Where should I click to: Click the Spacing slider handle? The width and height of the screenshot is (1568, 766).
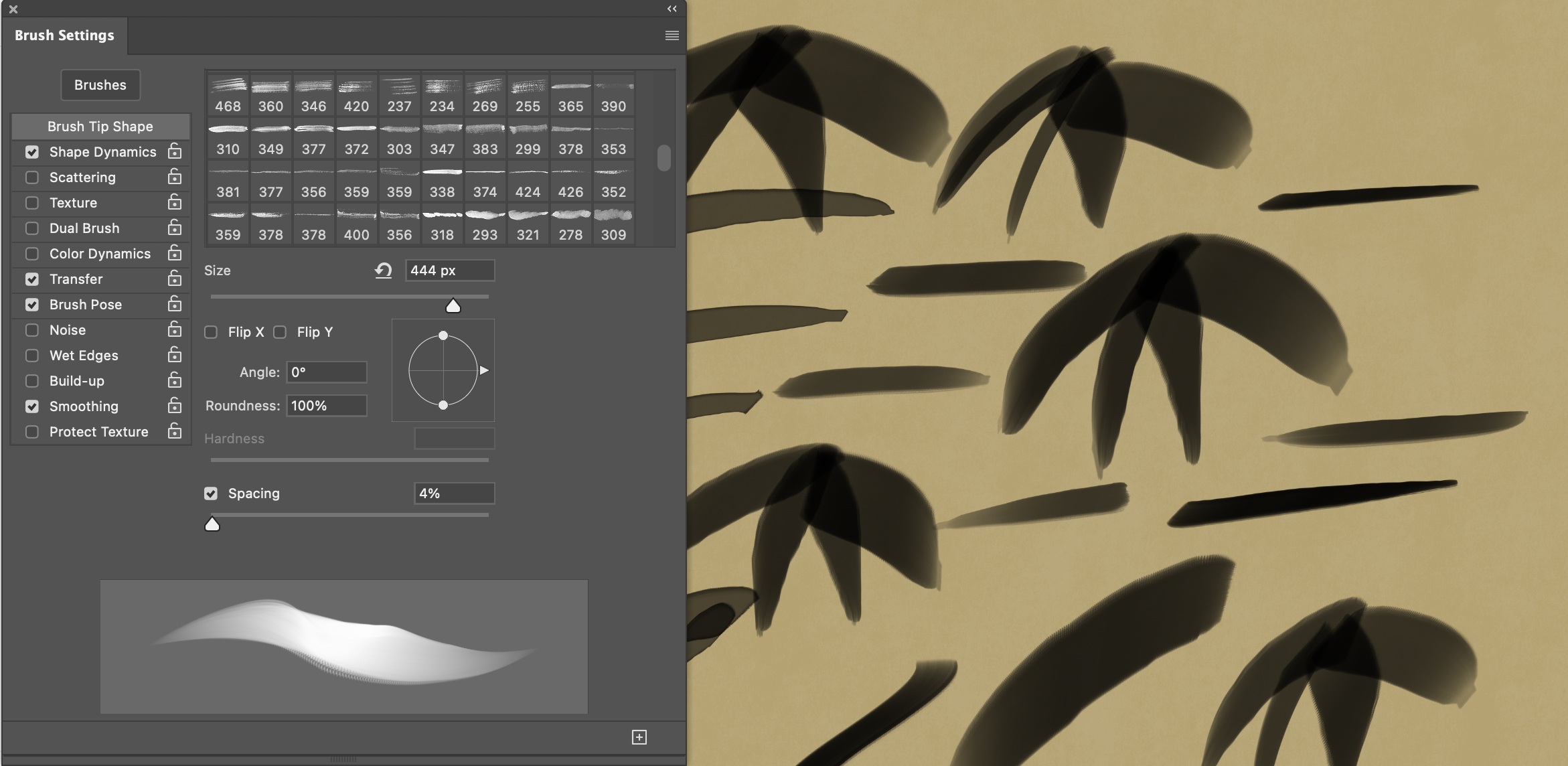212,524
